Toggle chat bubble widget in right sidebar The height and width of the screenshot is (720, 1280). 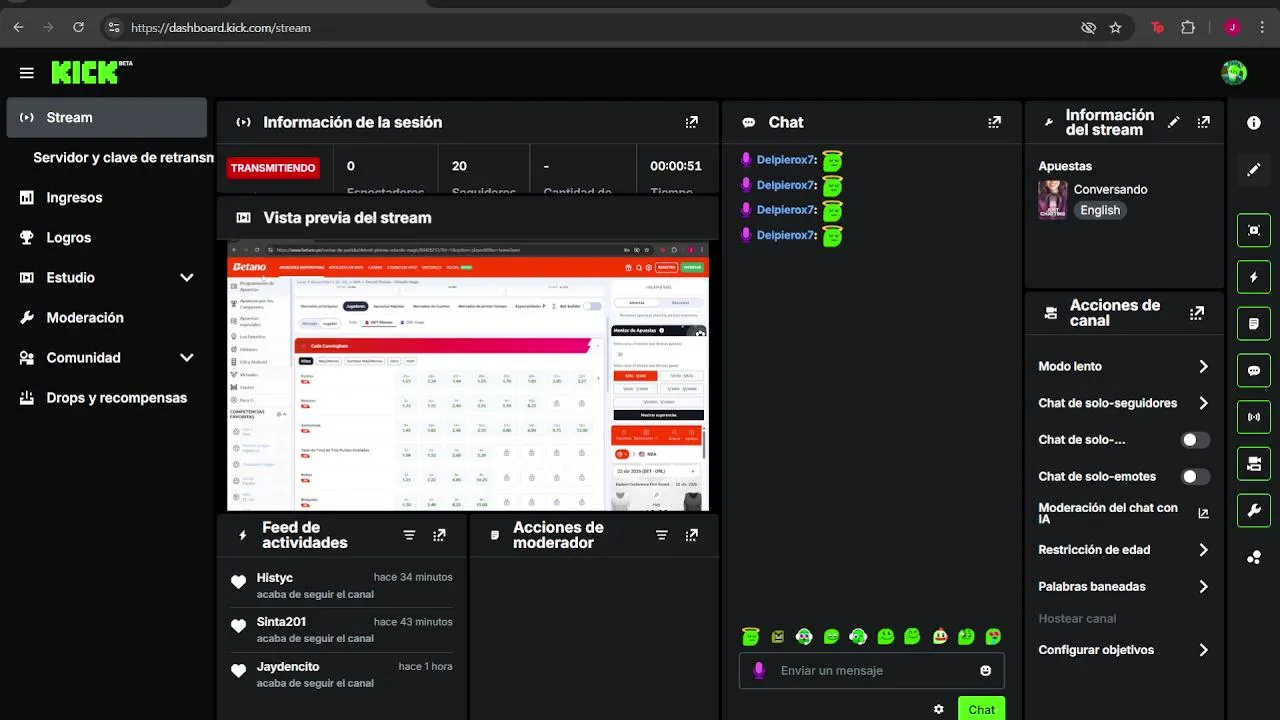pos(1254,370)
